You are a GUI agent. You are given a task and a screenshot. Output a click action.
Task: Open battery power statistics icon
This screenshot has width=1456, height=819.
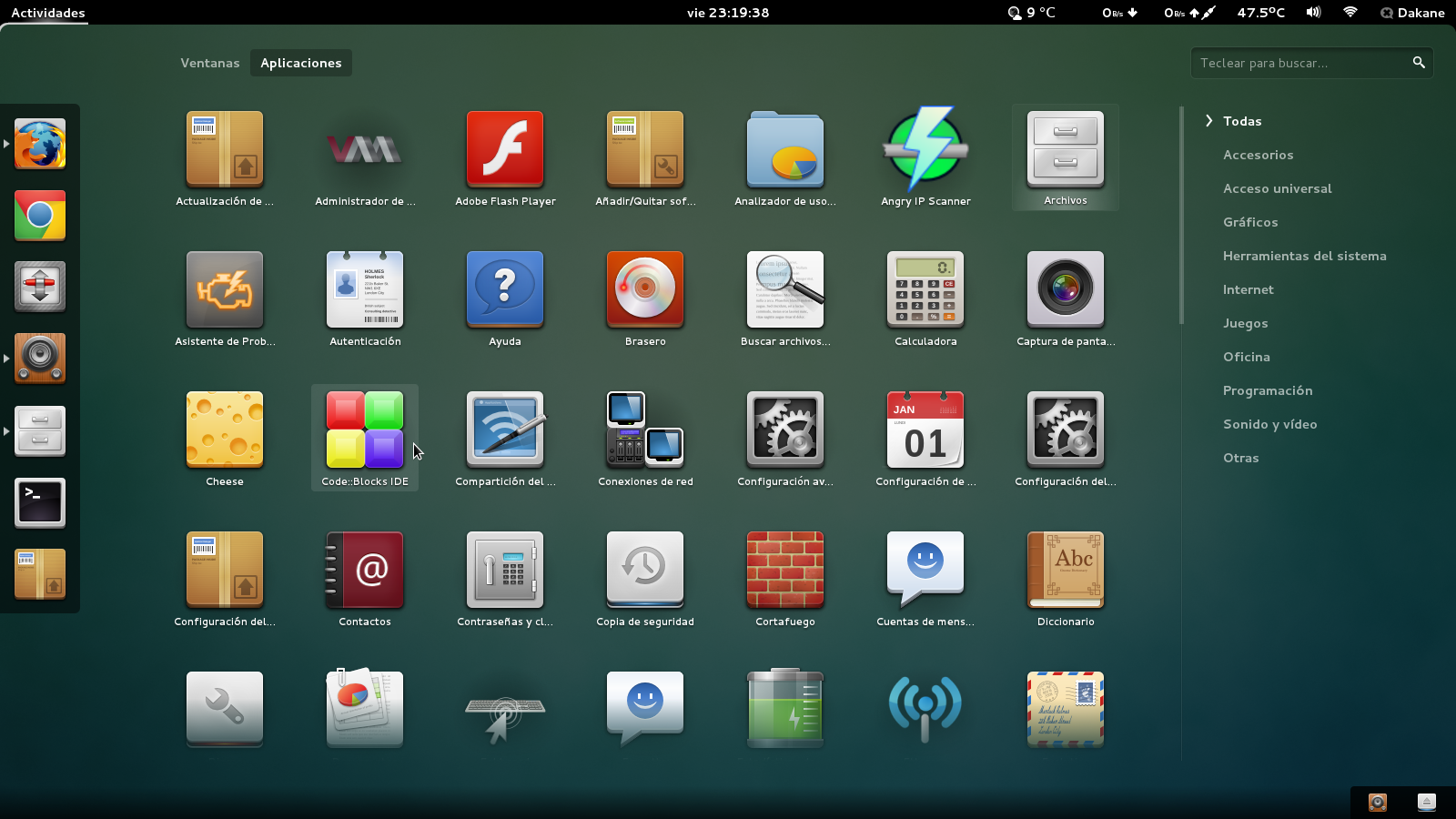785,709
